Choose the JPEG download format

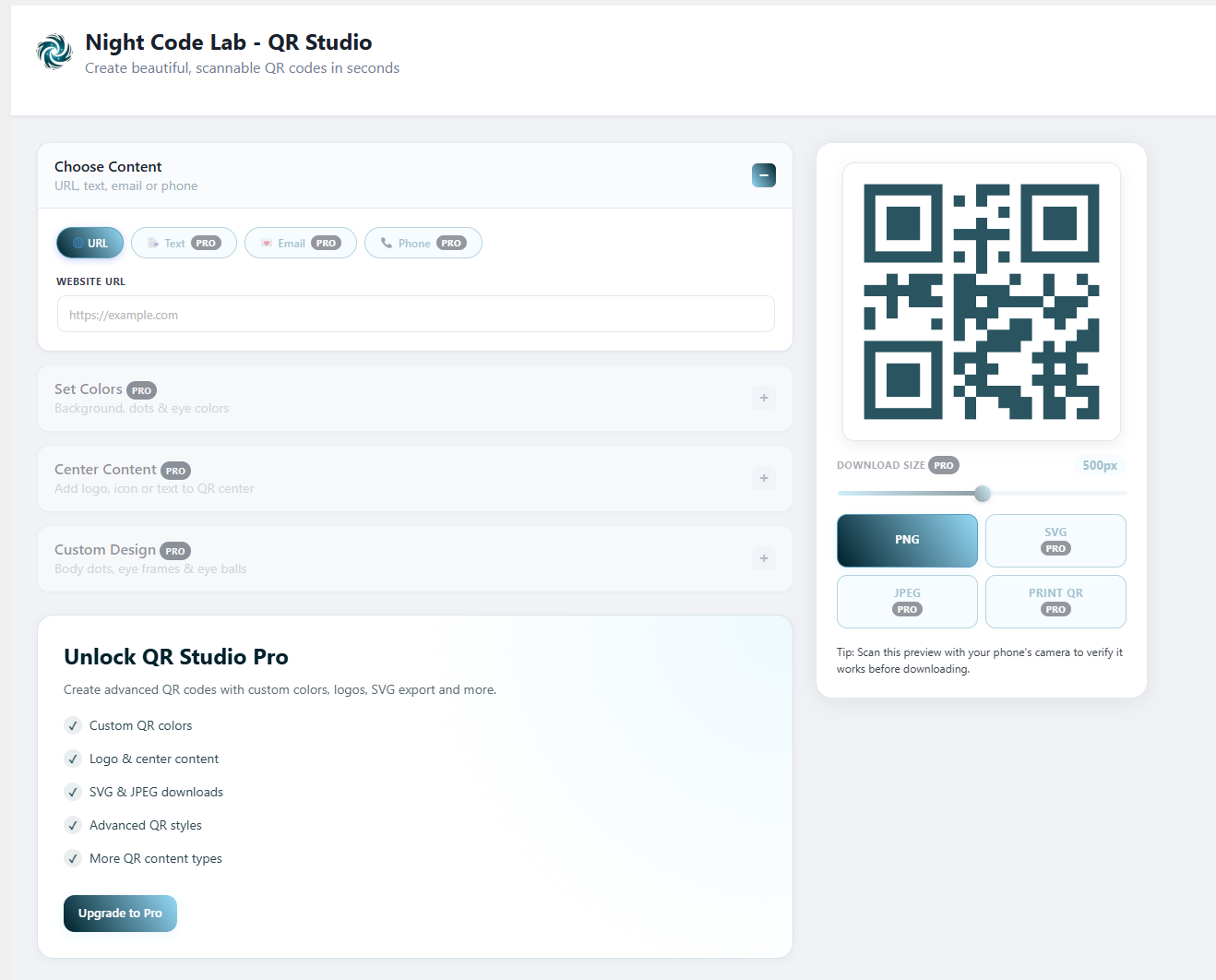pyautogui.click(x=907, y=601)
